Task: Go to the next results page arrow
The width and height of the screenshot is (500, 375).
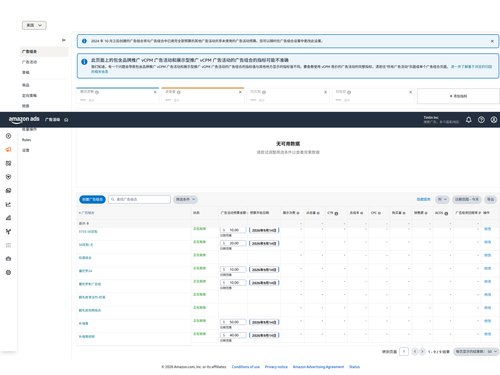Action: pos(422,351)
